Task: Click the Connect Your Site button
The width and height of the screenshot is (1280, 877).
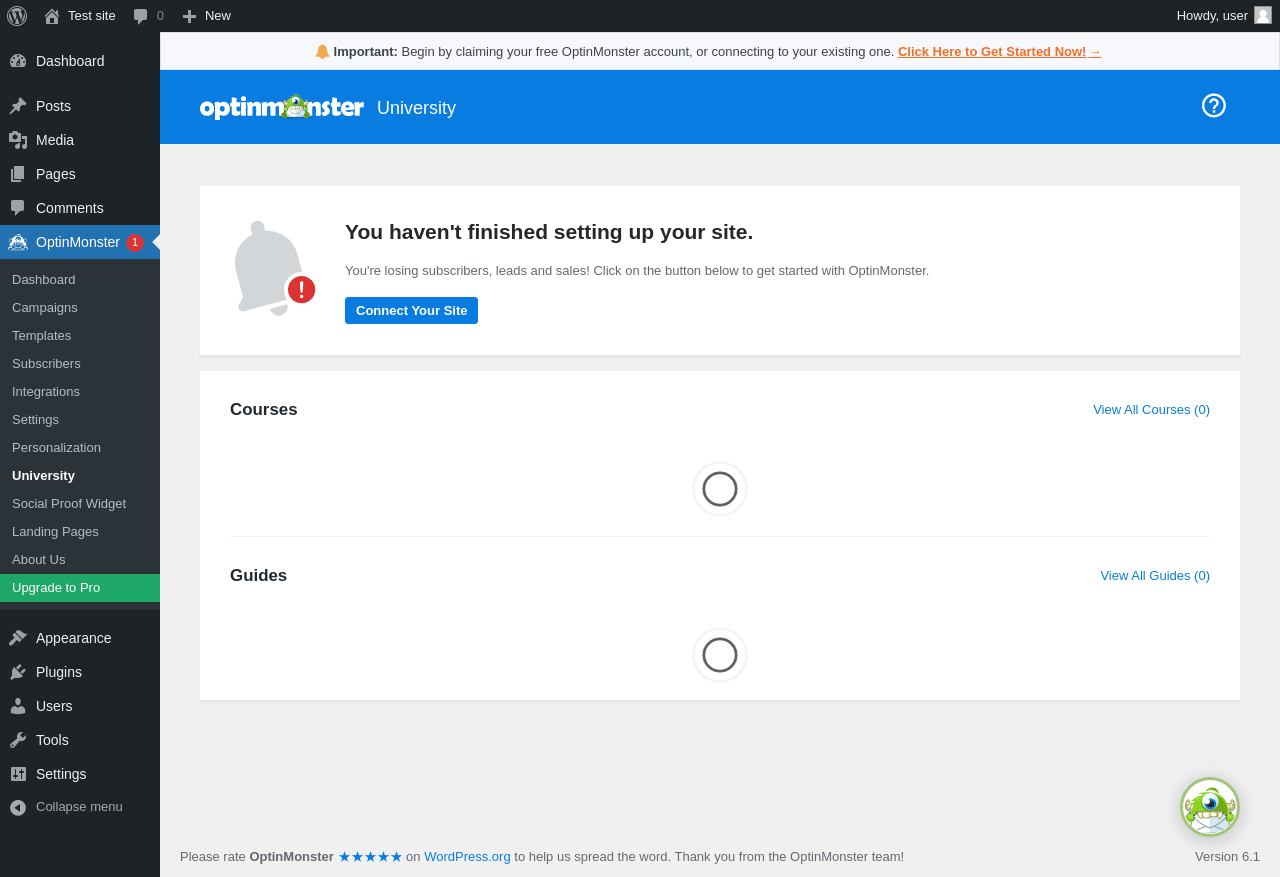Action: [411, 310]
